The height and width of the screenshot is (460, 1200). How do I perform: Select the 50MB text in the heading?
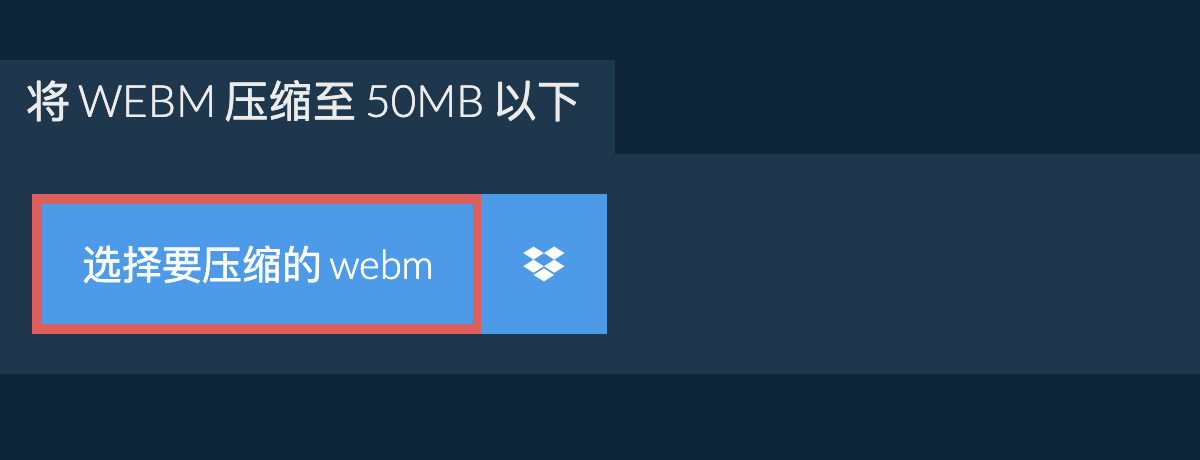[425, 102]
